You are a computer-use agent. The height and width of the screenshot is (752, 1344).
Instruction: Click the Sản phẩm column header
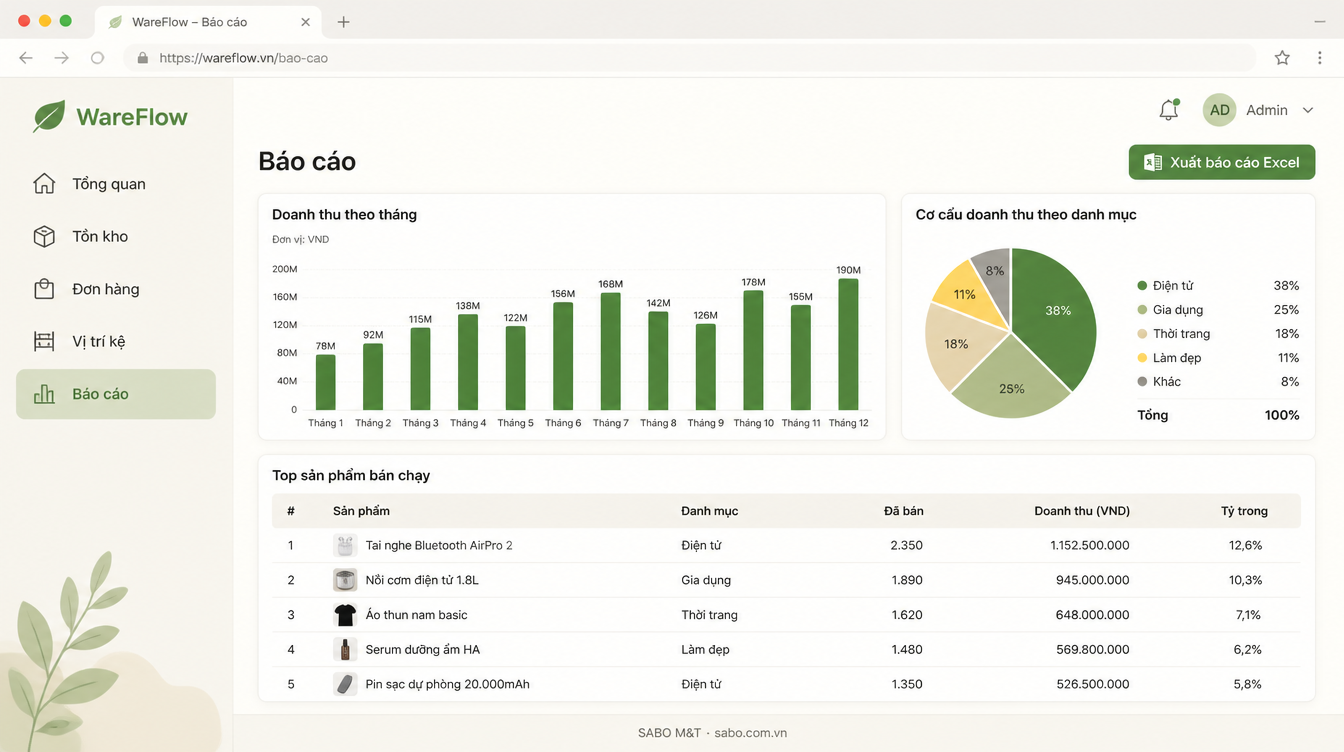tap(361, 511)
